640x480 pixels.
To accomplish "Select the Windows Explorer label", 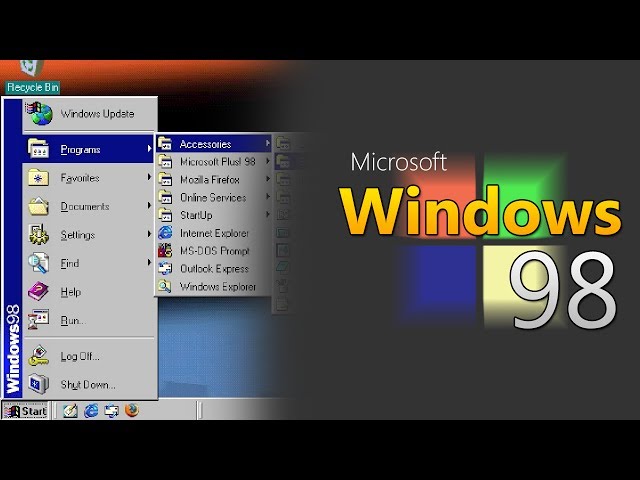I will pyautogui.click(x=218, y=287).
